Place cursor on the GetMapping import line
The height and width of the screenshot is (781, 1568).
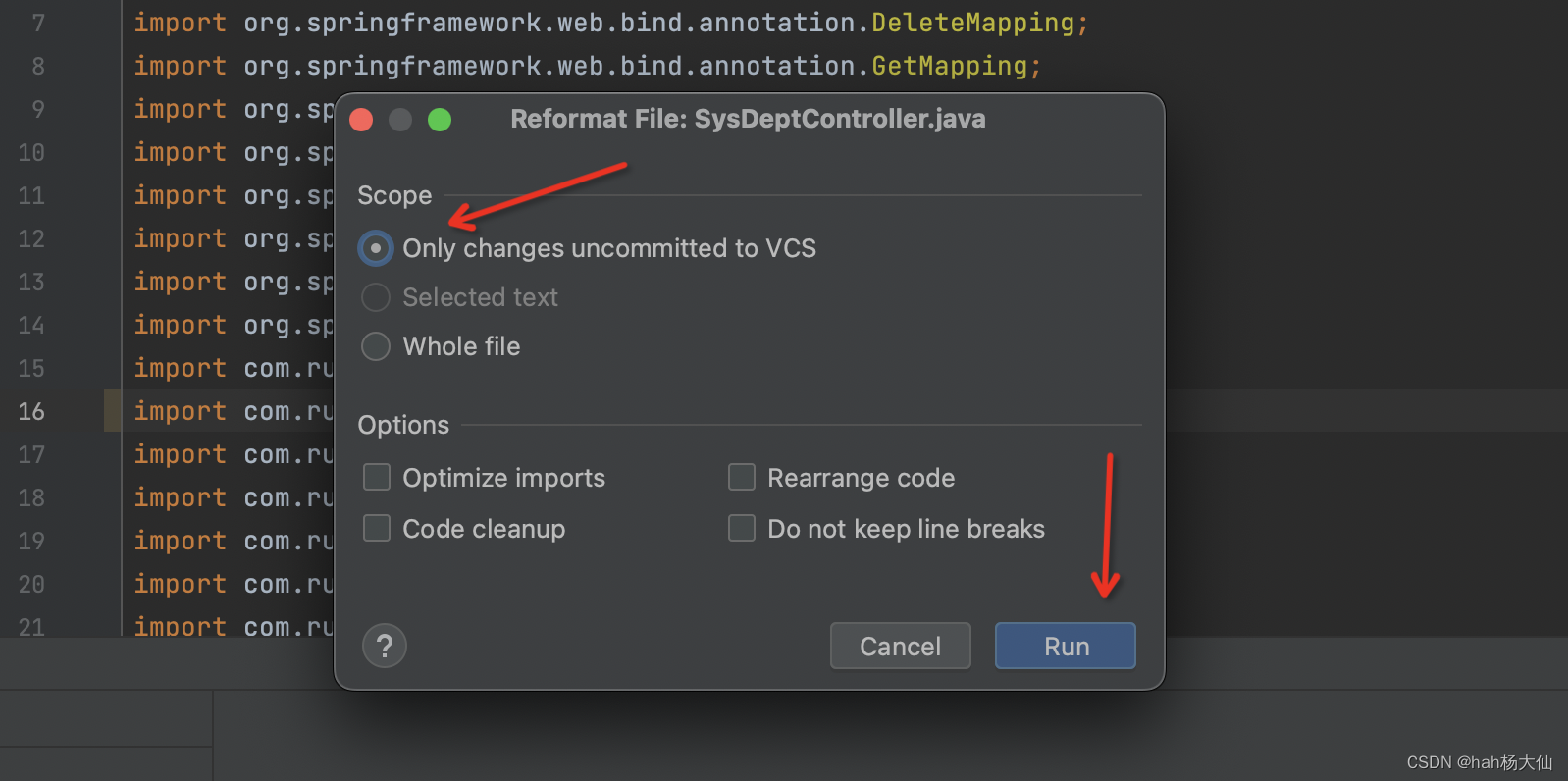[587, 66]
